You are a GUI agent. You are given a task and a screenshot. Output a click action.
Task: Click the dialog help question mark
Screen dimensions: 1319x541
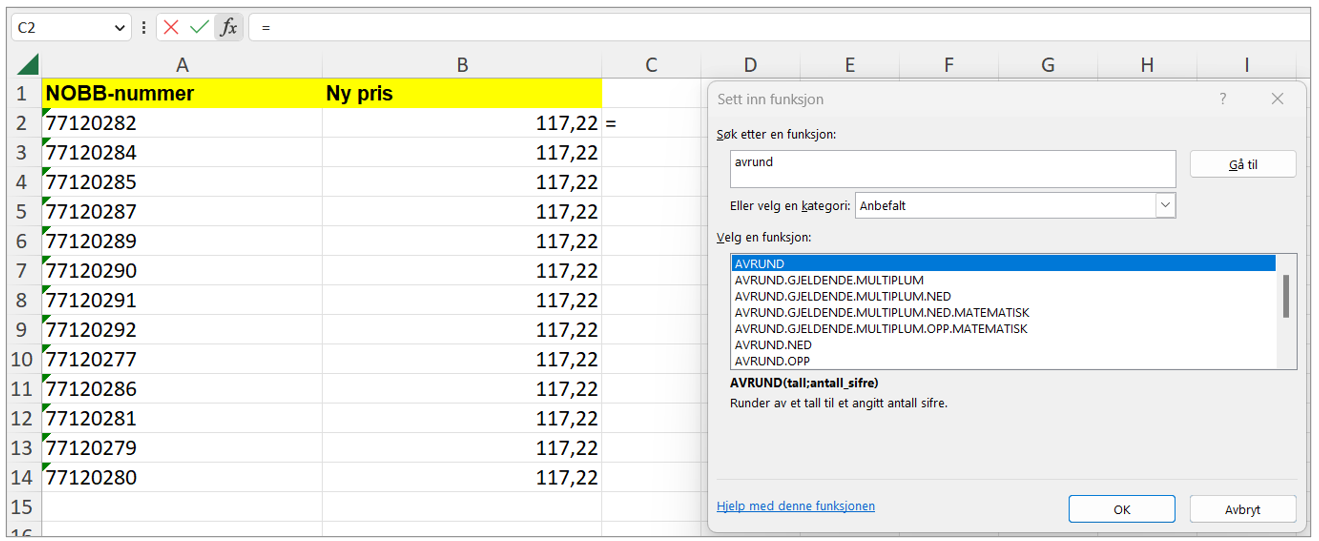1222,99
